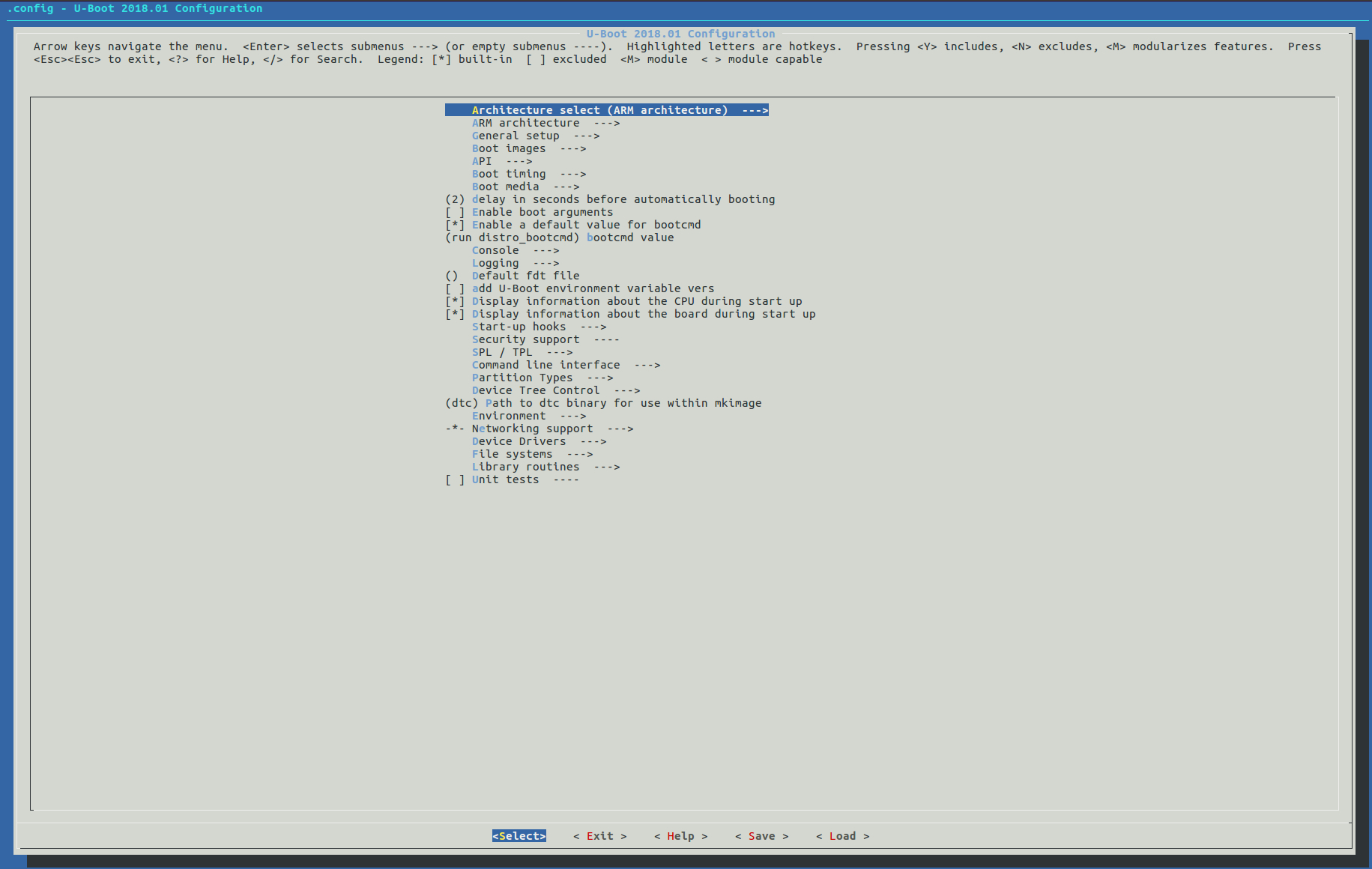Image resolution: width=1372 pixels, height=869 pixels.
Task: Open the SPL / TPL submenu
Action: 522,352
